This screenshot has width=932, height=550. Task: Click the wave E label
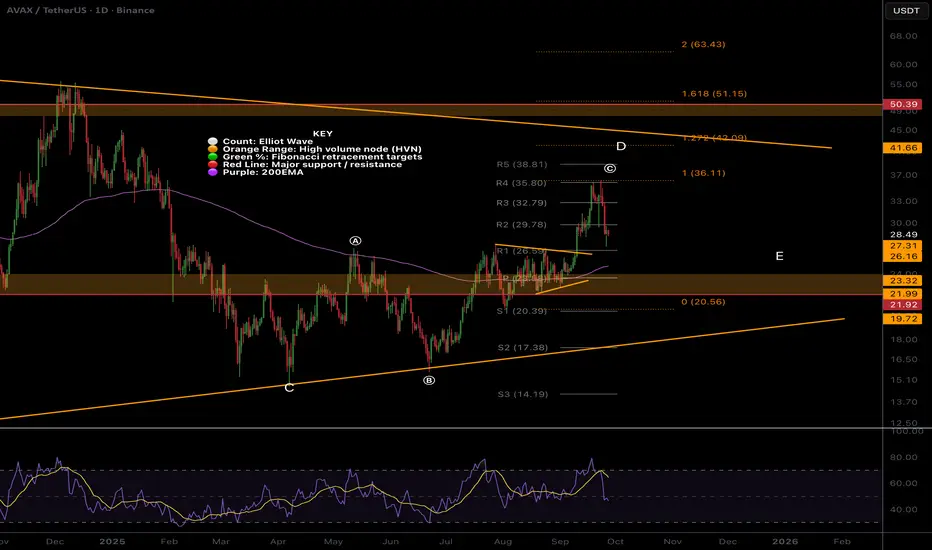click(x=779, y=257)
